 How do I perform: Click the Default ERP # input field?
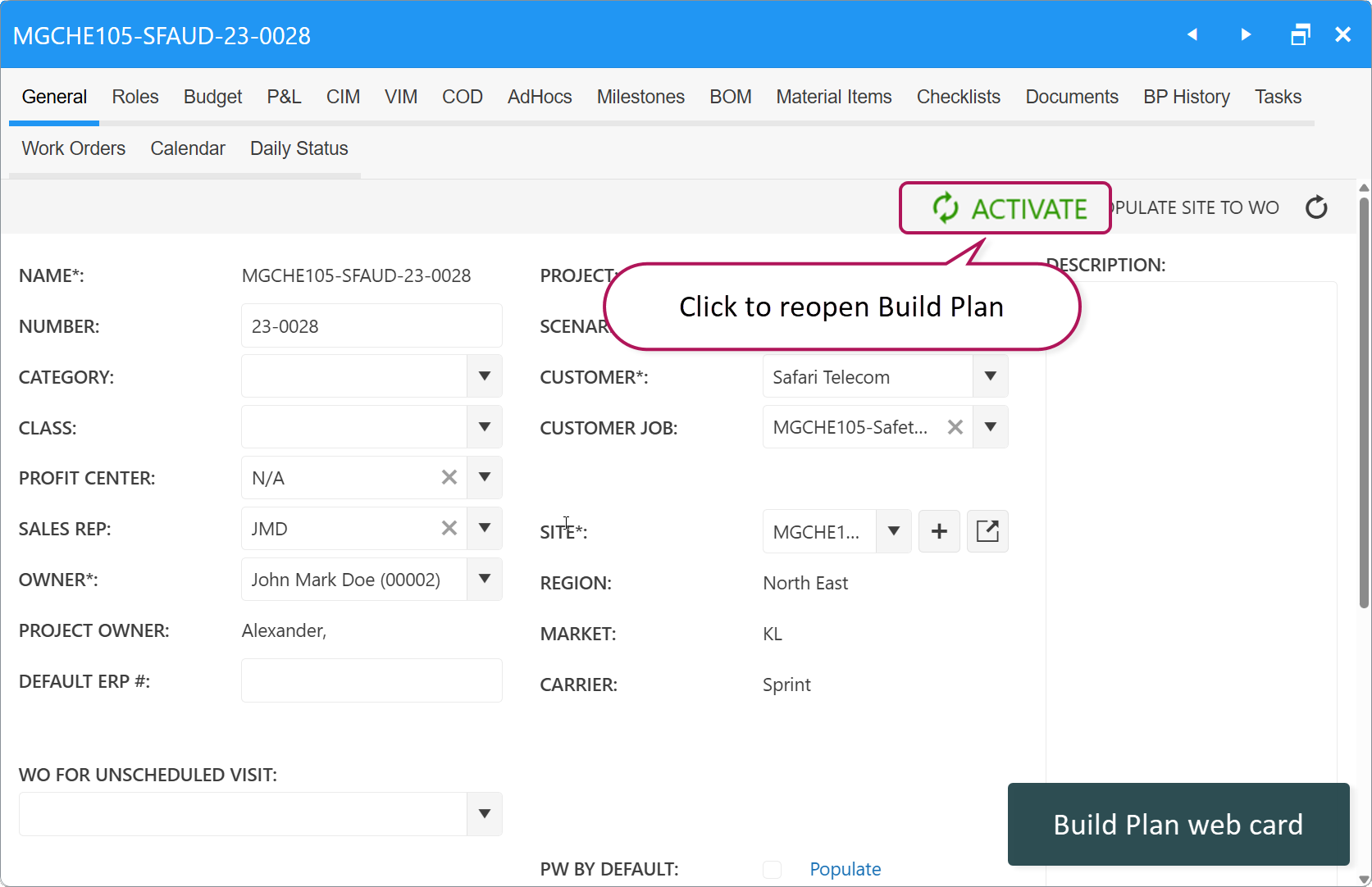[x=371, y=680]
